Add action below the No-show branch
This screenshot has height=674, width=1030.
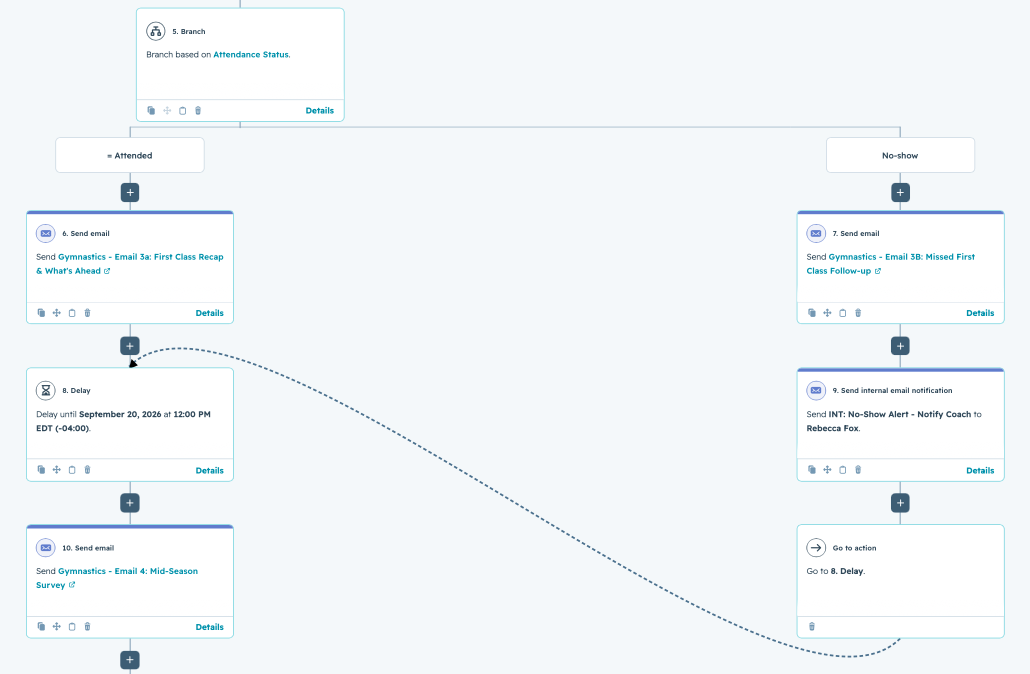click(900, 192)
